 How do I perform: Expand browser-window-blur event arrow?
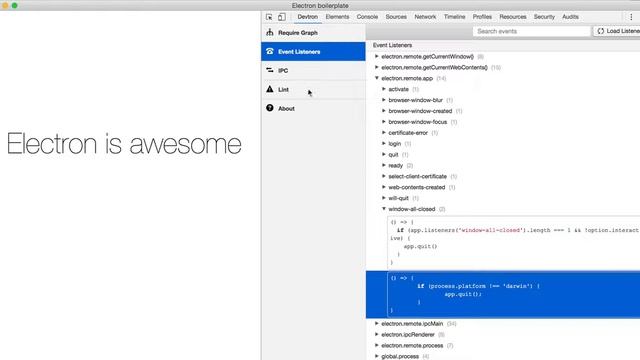pyautogui.click(x=384, y=100)
